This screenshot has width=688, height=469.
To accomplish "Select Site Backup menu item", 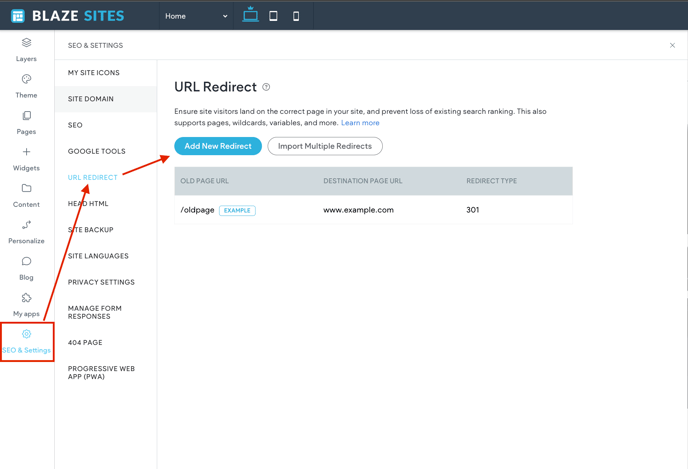I will click(x=91, y=230).
